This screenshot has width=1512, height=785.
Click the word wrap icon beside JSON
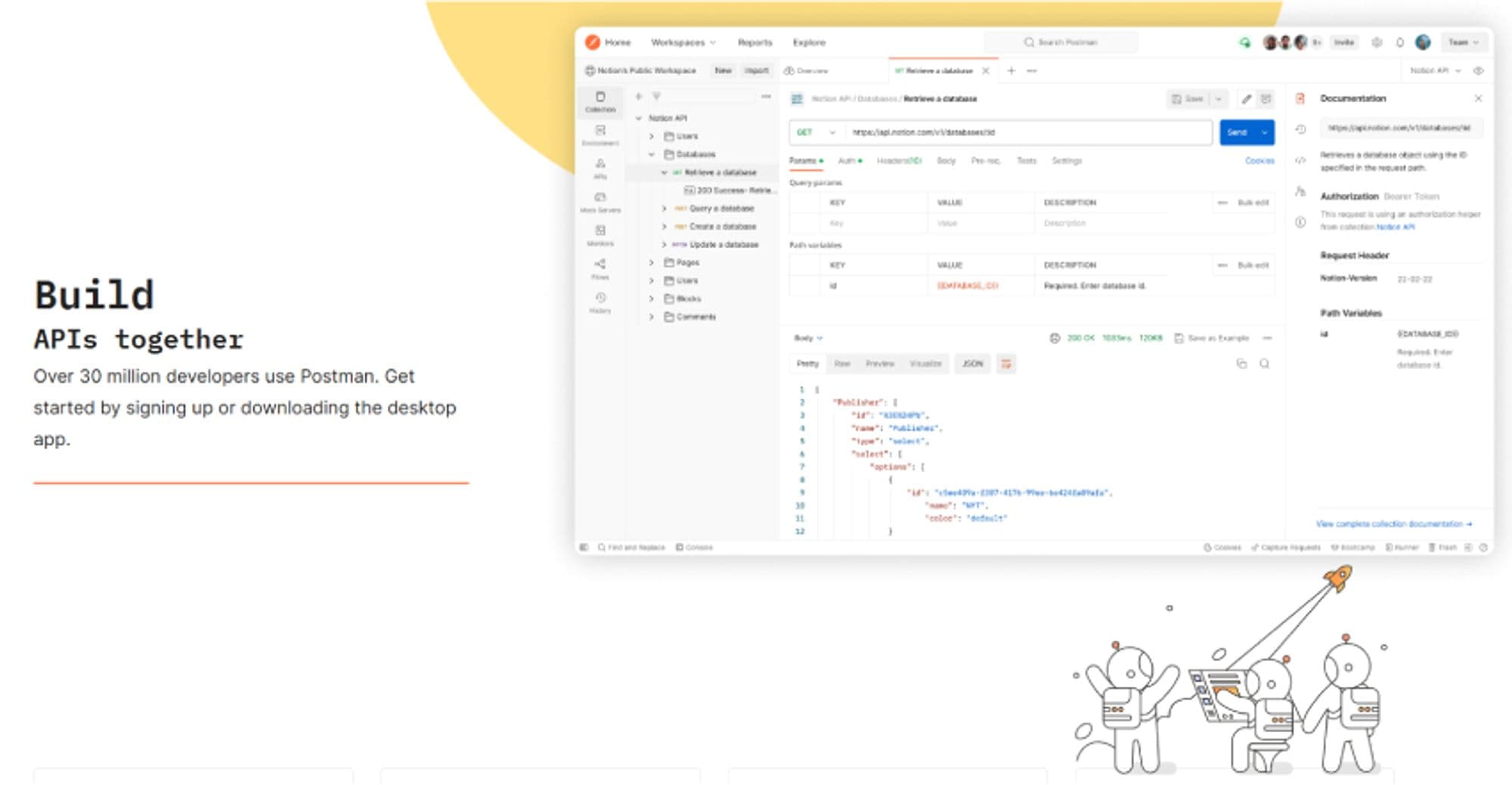pyautogui.click(x=1005, y=364)
